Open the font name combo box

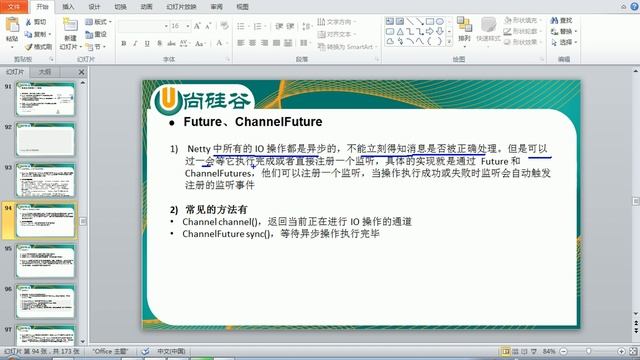coord(143,26)
